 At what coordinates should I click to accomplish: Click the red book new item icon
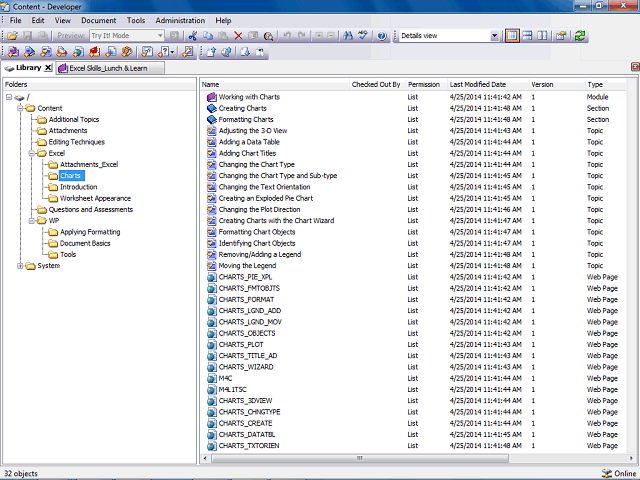click(95, 52)
